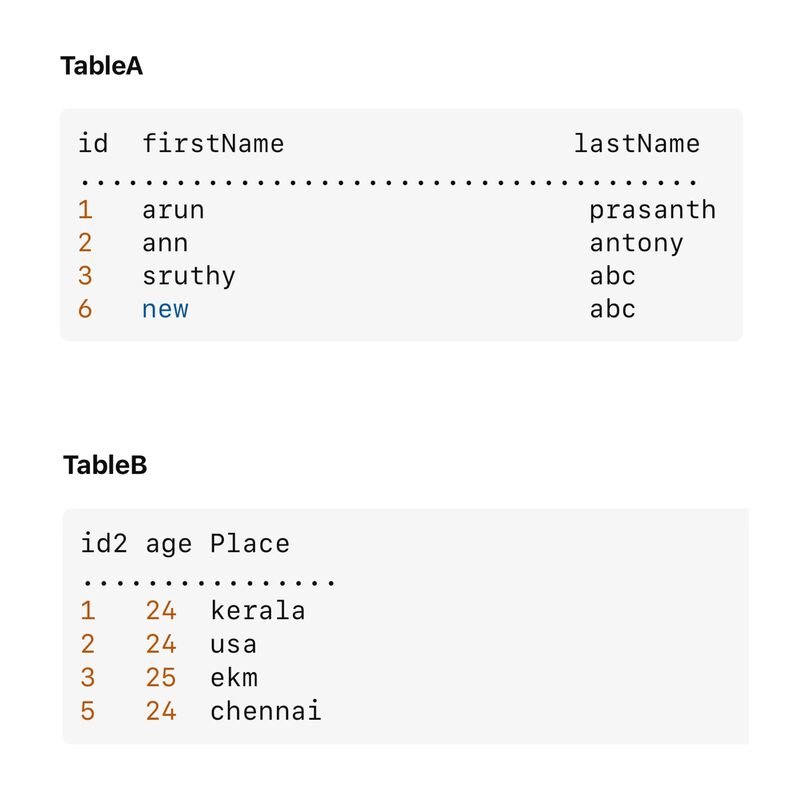Click the age value 25
800x800 pixels.
[161, 678]
